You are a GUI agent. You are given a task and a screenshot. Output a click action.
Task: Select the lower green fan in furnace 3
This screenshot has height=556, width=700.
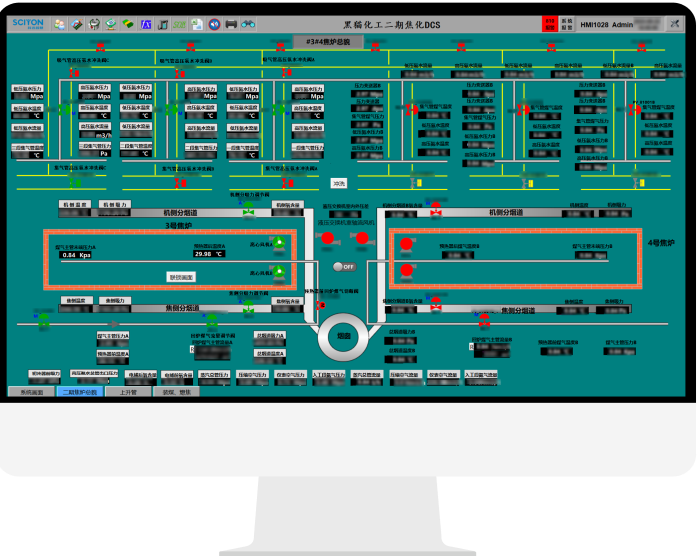tap(280, 272)
